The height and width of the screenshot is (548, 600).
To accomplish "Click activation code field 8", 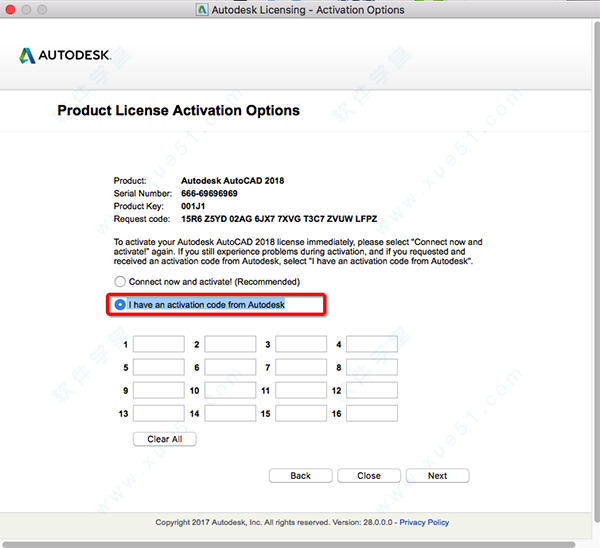I will (x=372, y=367).
